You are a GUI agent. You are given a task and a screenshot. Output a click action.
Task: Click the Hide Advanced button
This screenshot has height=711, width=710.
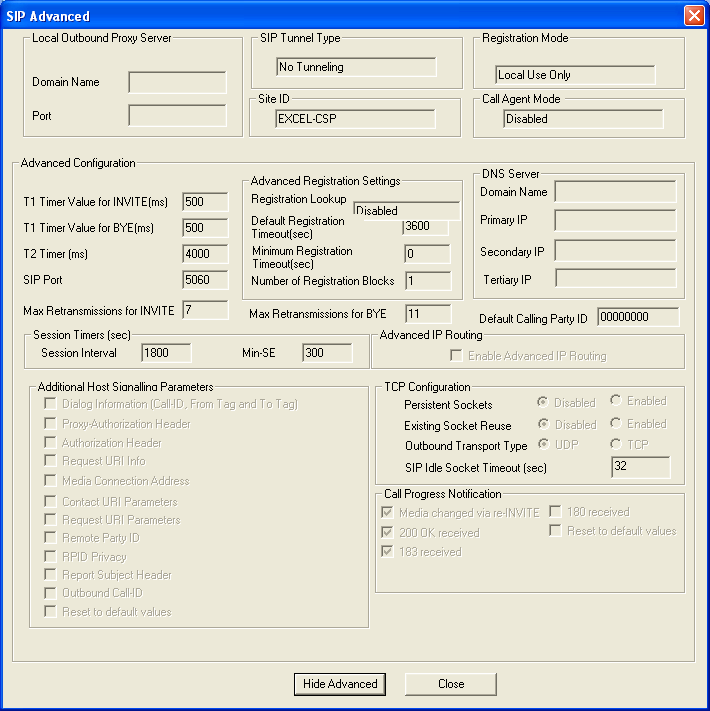coord(340,684)
